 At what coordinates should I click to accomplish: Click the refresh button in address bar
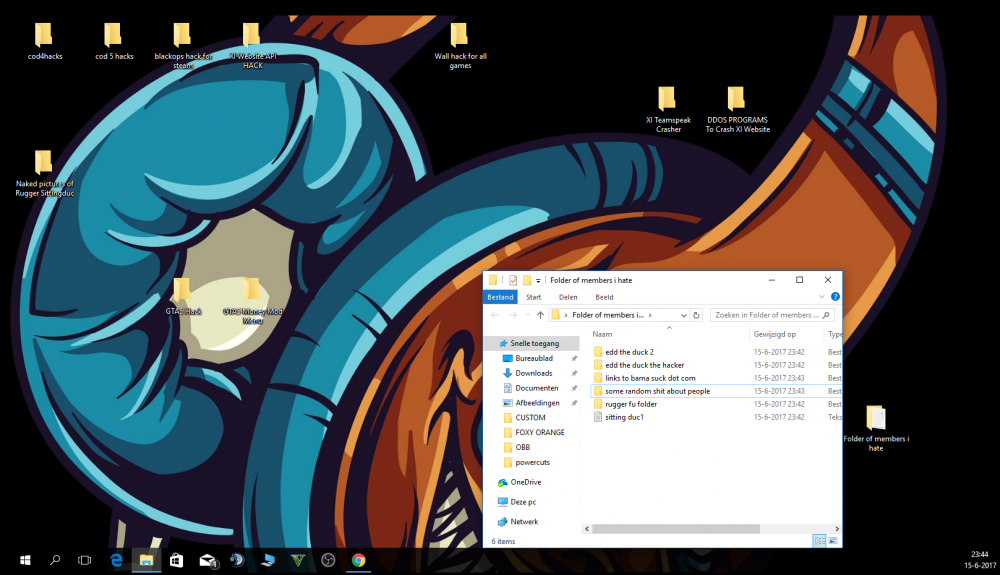click(x=697, y=314)
